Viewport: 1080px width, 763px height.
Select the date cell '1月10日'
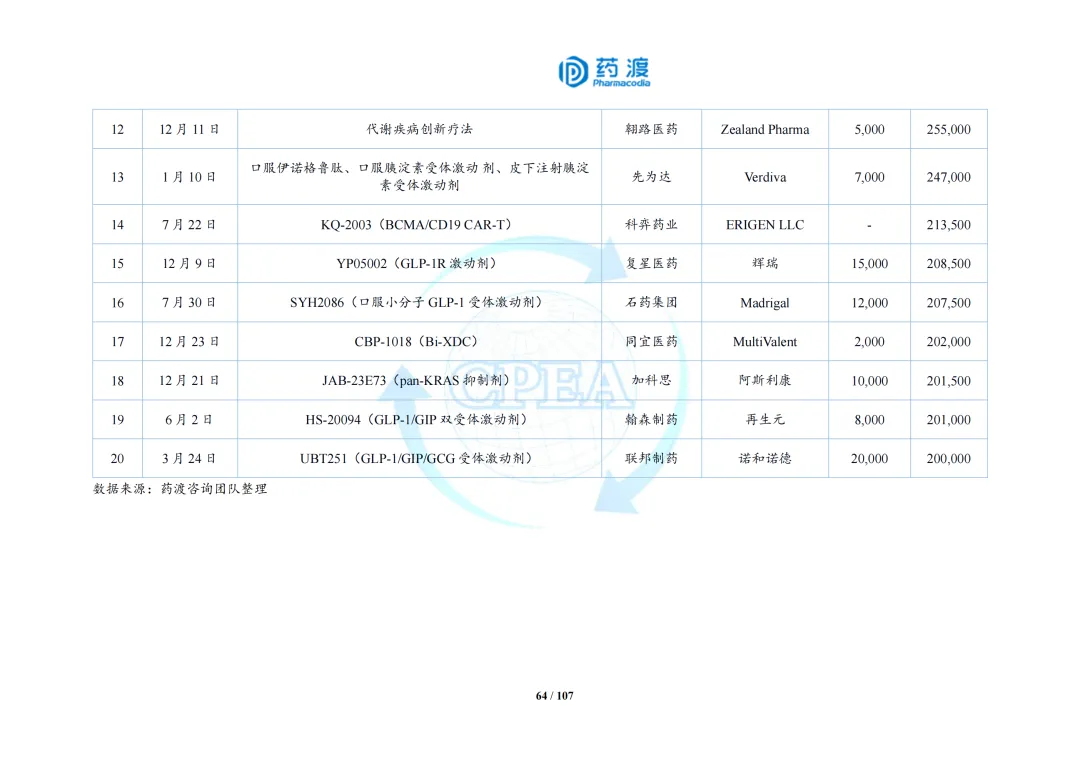(189, 177)
